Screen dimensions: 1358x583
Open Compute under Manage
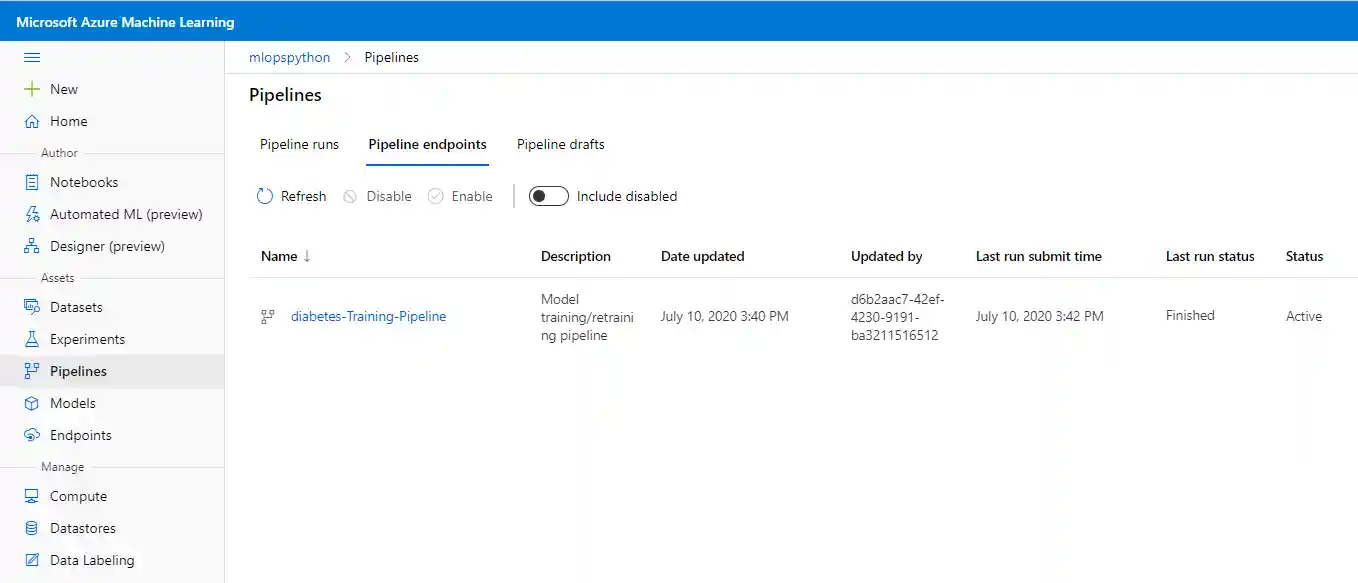point(78,496)
